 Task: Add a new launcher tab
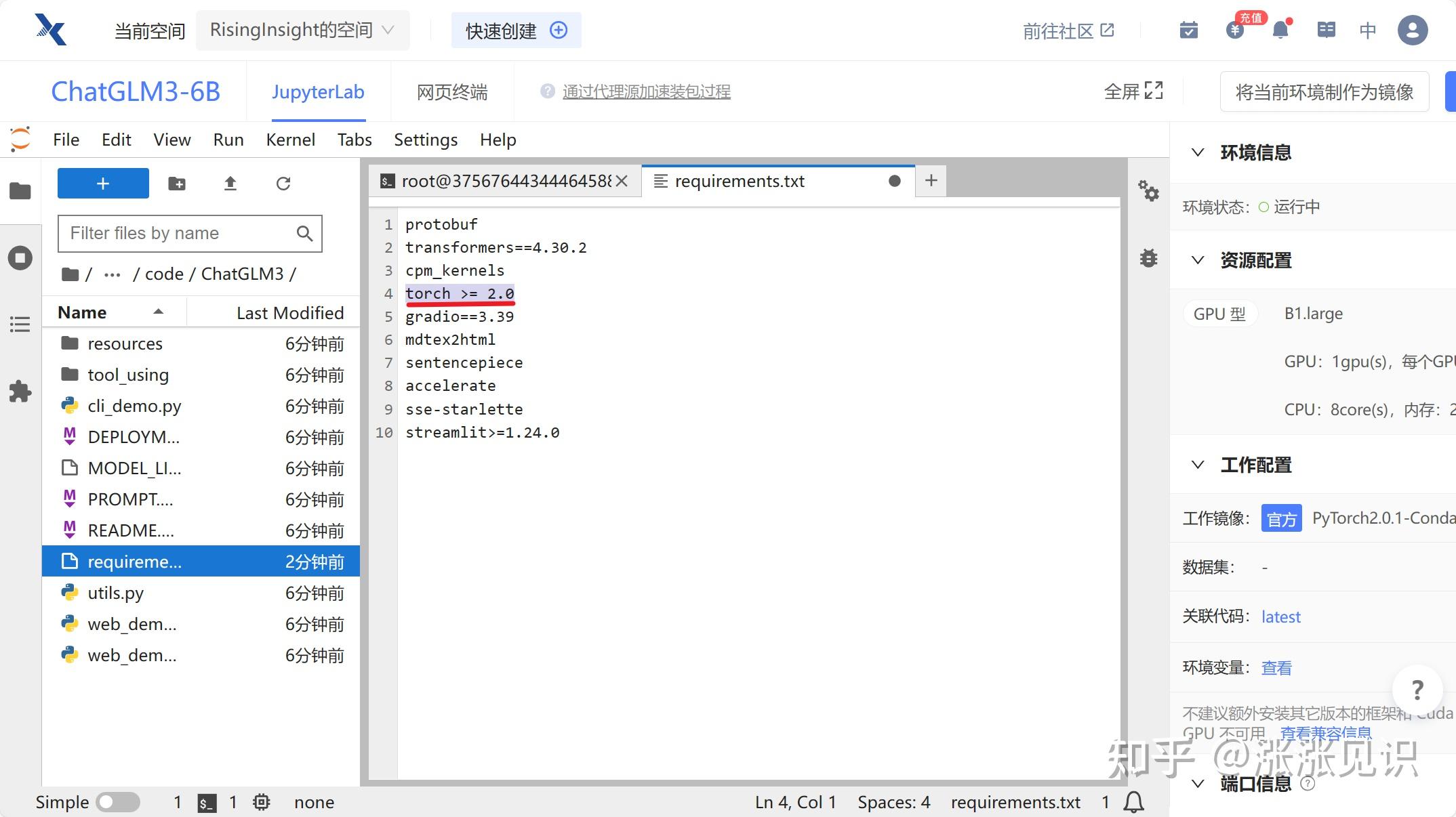(931, 180)
